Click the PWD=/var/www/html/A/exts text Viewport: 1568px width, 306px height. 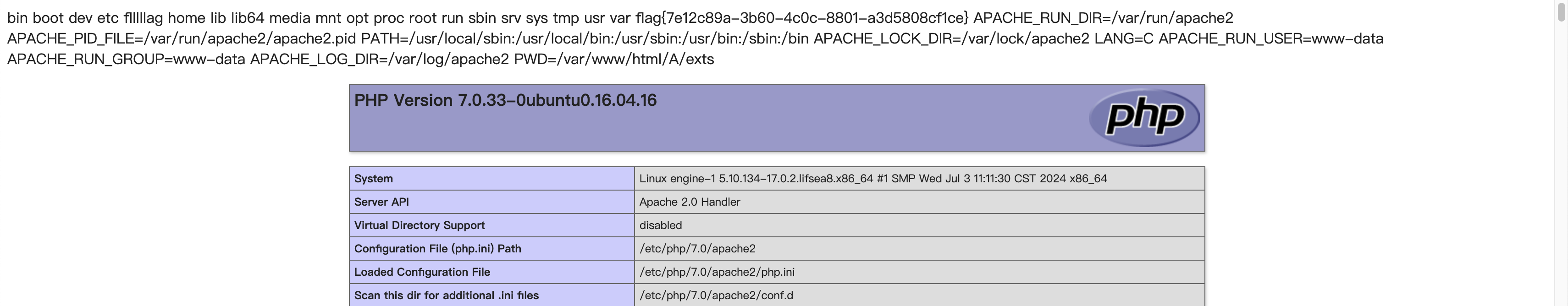click(x=613, y=60)
